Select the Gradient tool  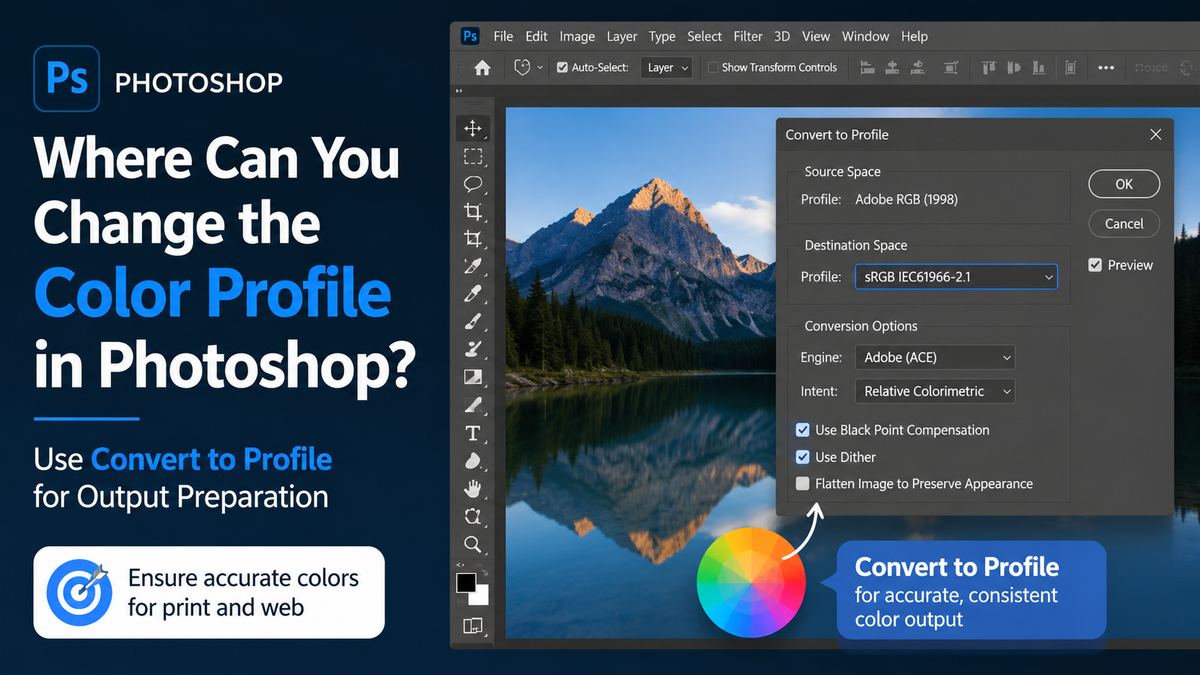[473, 377]
